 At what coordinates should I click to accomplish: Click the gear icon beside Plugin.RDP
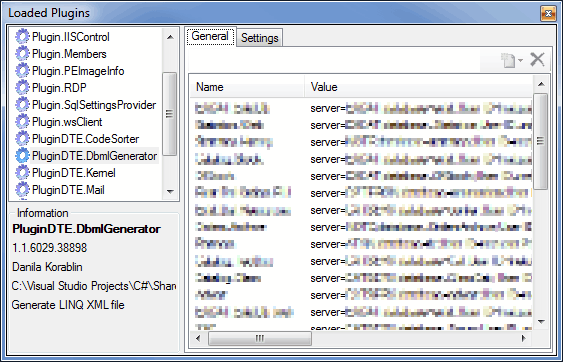pyautogui.click(x=22, y=88)
